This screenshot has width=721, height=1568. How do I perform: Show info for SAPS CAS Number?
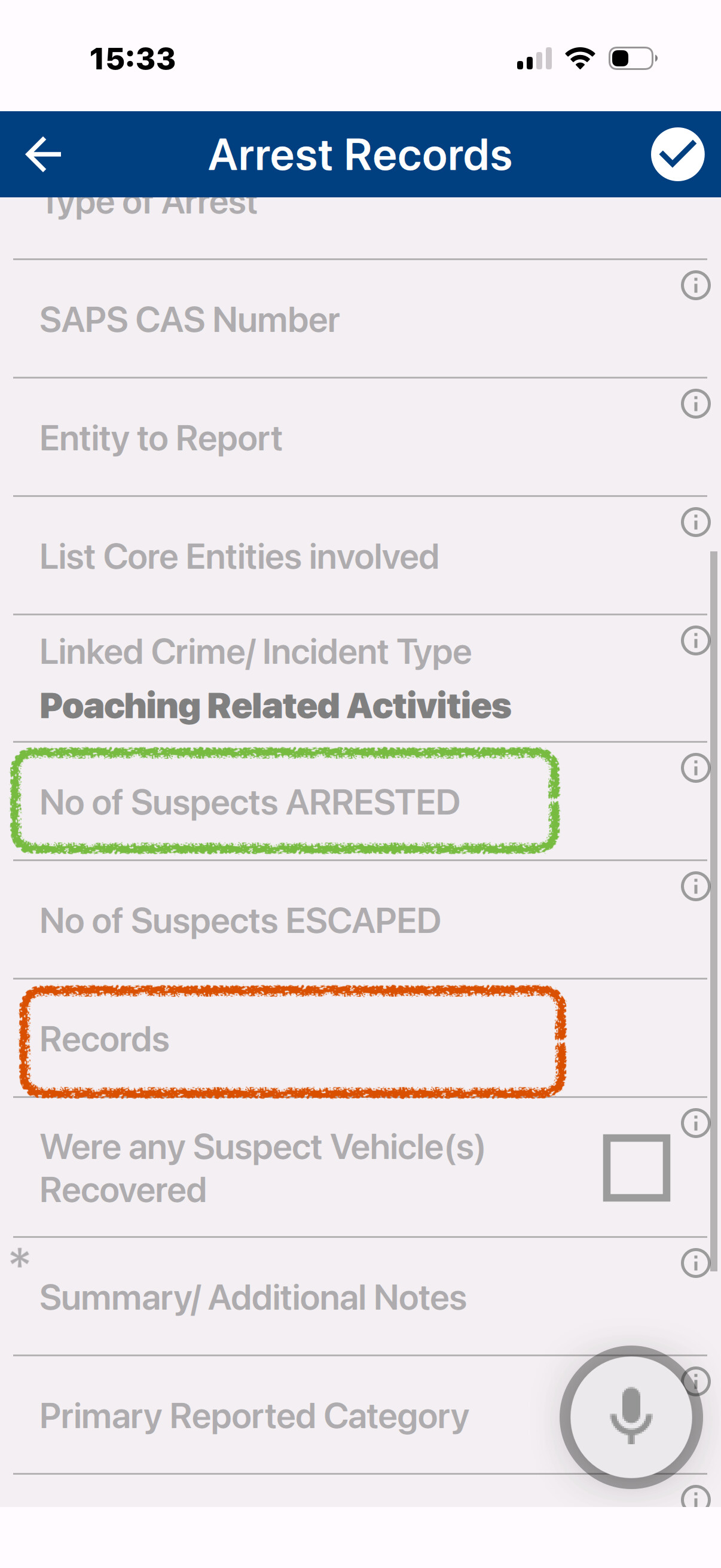point(695,285)
